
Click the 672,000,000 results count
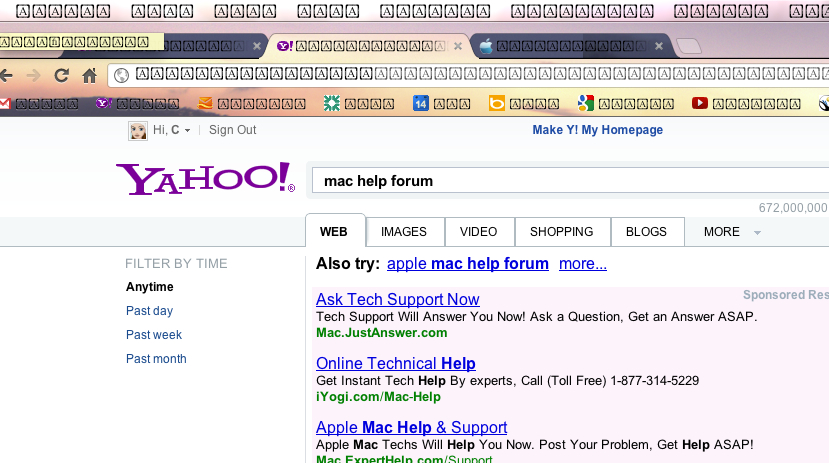click(793, 208)
